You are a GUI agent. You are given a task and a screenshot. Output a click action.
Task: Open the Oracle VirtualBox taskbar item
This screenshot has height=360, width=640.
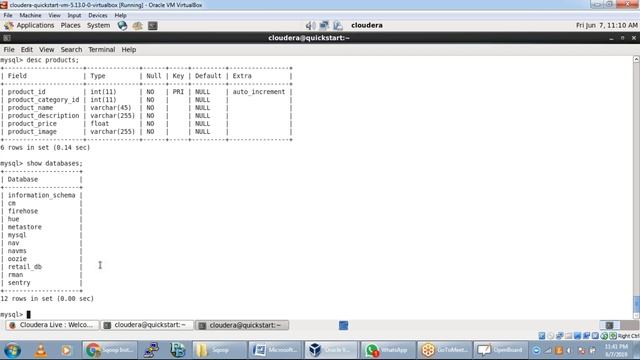coord(331,350)
